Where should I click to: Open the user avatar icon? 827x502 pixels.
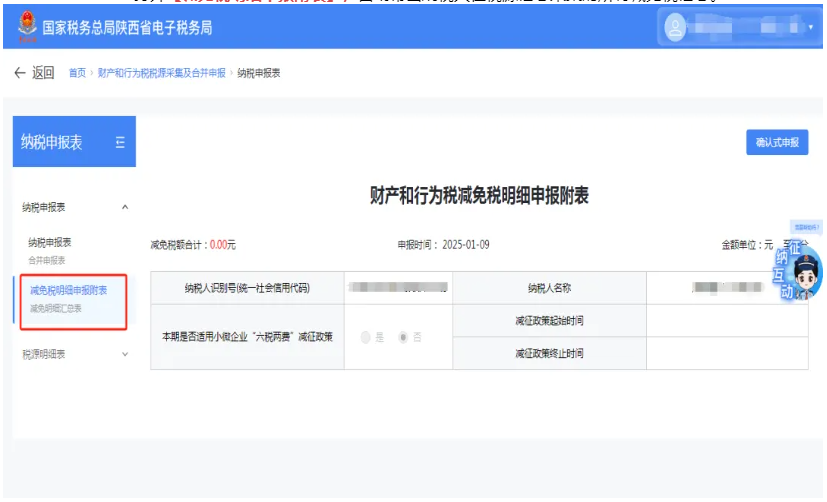[676, 28]
